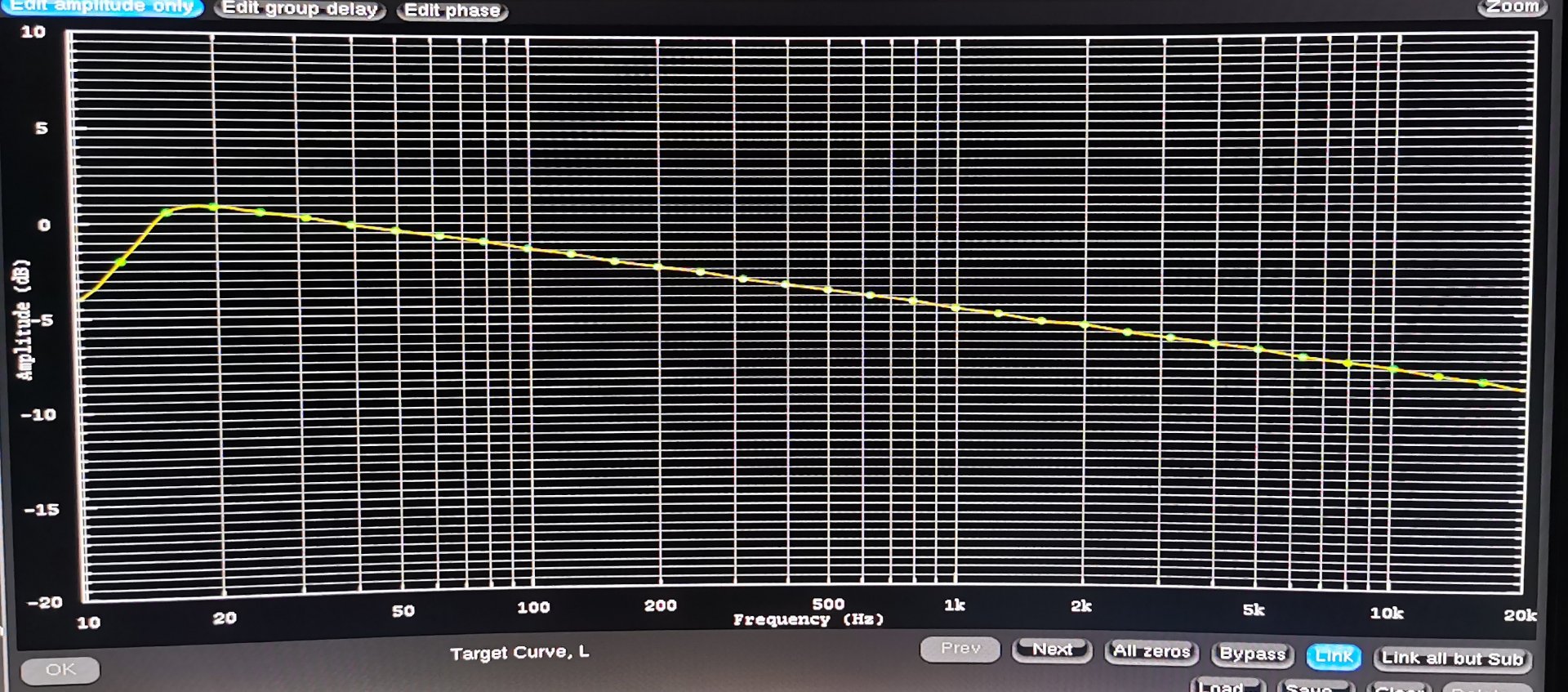Image resolution: width=1568 pixels, height=692 pixels.
Task: Select the Edit amplitude only mode
Action: coord(102,7)
